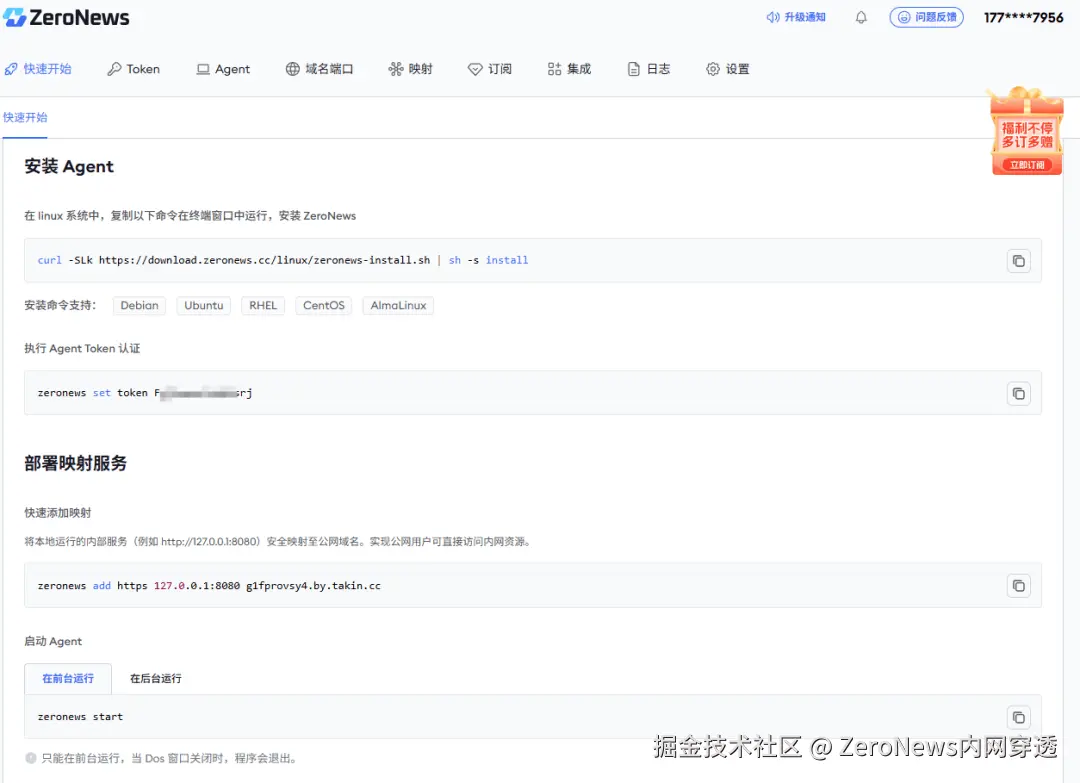Click the 快速添加映射 label

tap(58, 513)
